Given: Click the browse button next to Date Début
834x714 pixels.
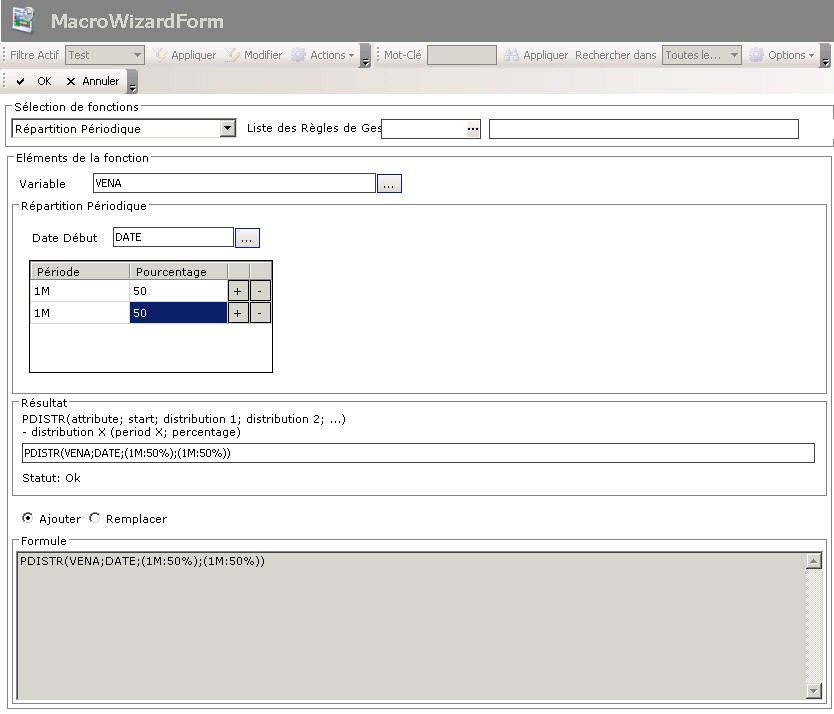Looking at the screenshot, I should coord(247,238).
